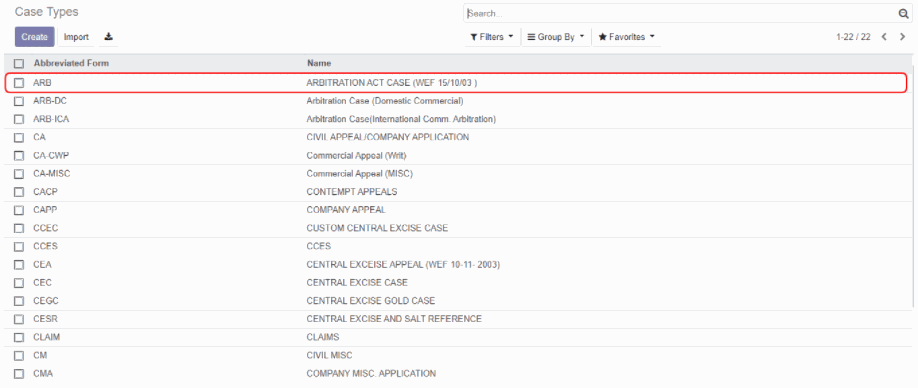Open the CONTEMPT APPEALS record
This screenshot has height=388, width=918.
click(x=352, y=192)
